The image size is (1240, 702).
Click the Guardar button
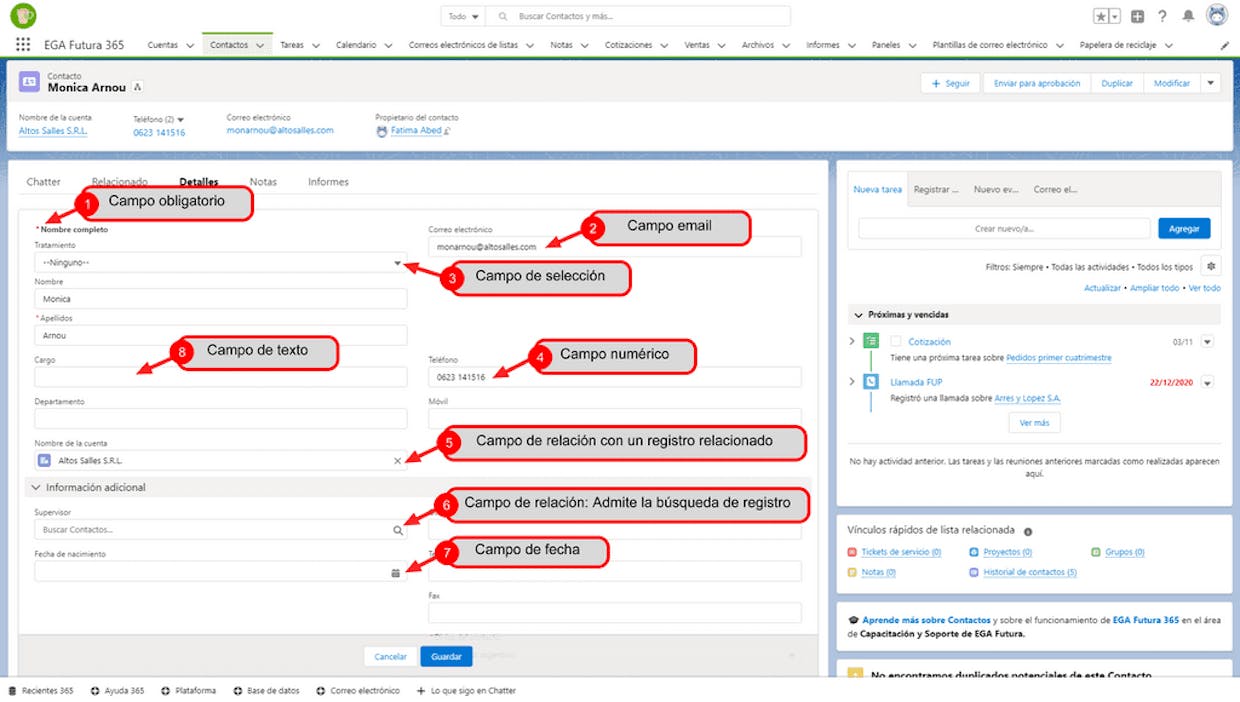pyautogui.click(x=446, y=656)
